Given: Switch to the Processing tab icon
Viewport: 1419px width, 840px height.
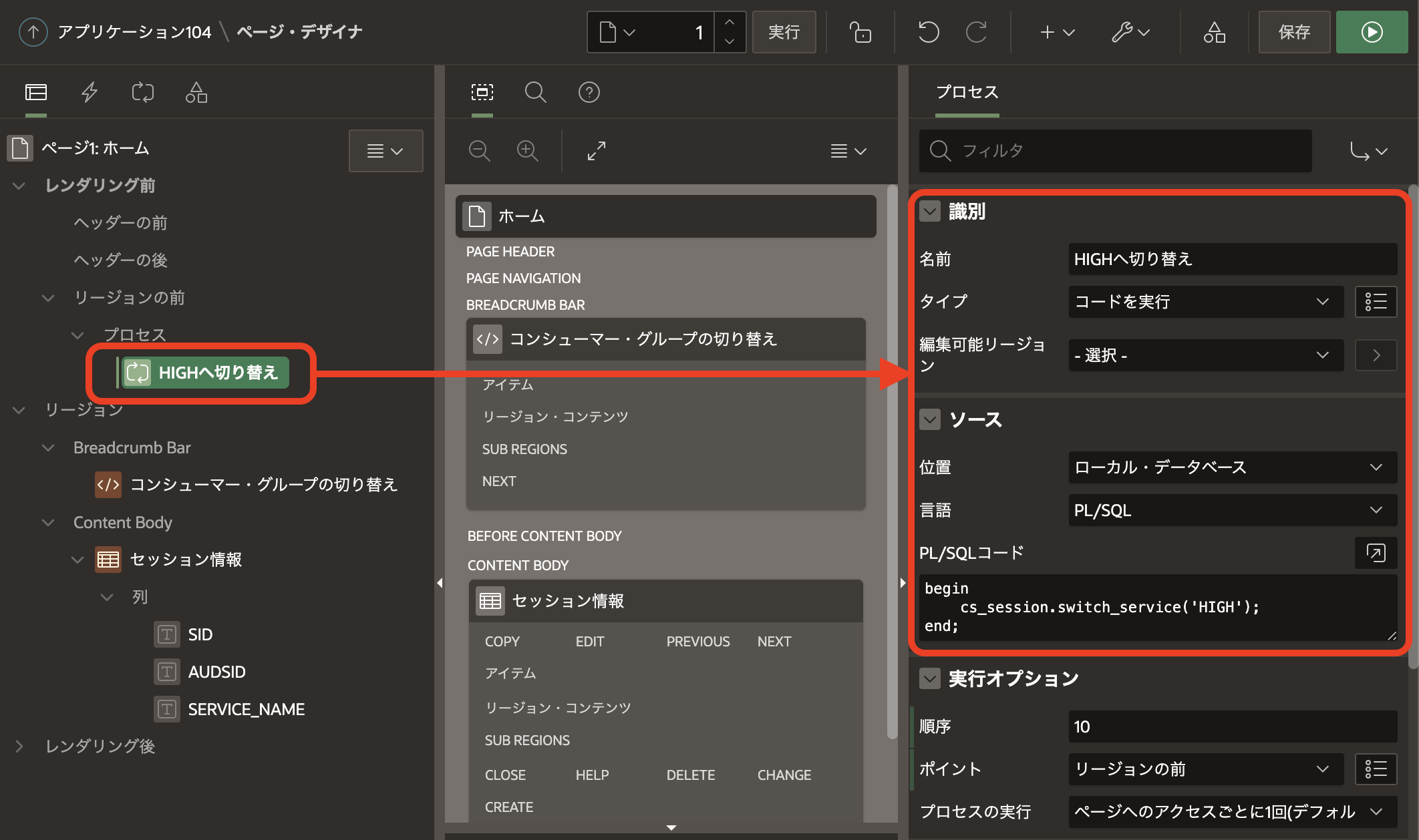Looking at the screenshot, I should tap(143, 92).
